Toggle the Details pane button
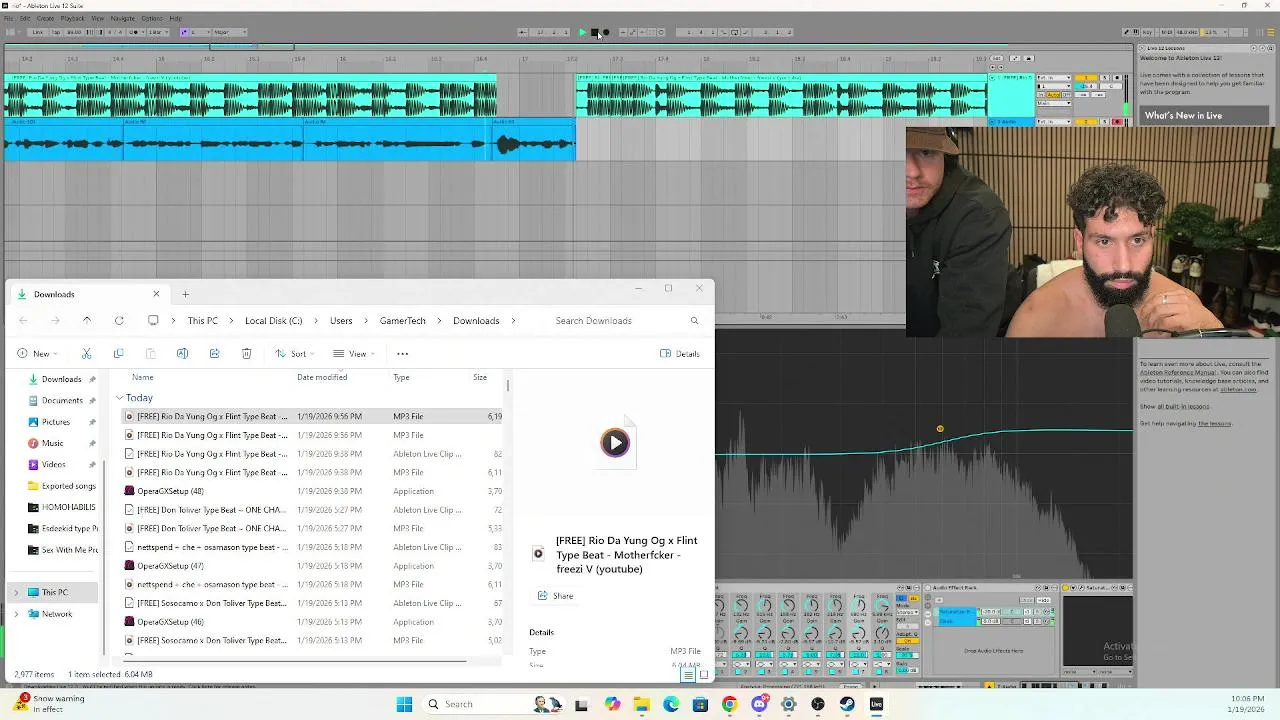 click(x=680, y=354)
